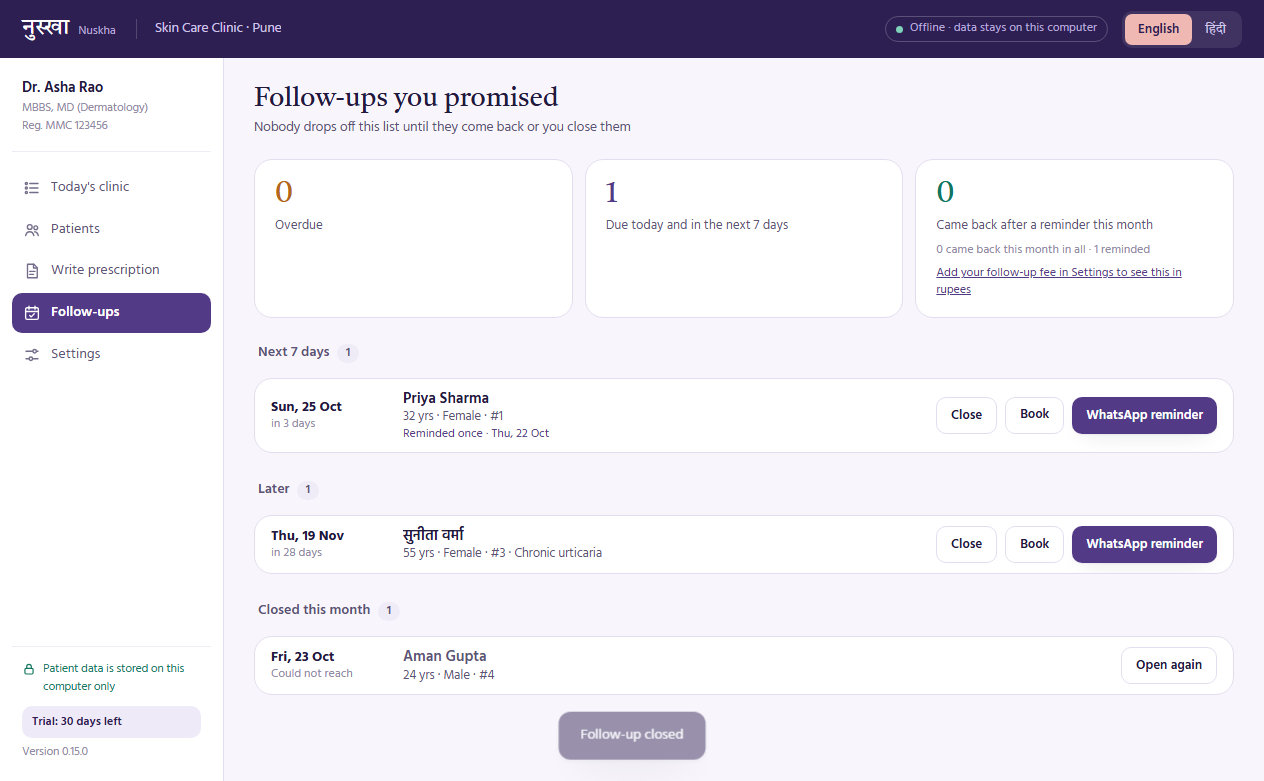
Task: Close Priya Sharma's follow-up
Action: coord(966,415)
